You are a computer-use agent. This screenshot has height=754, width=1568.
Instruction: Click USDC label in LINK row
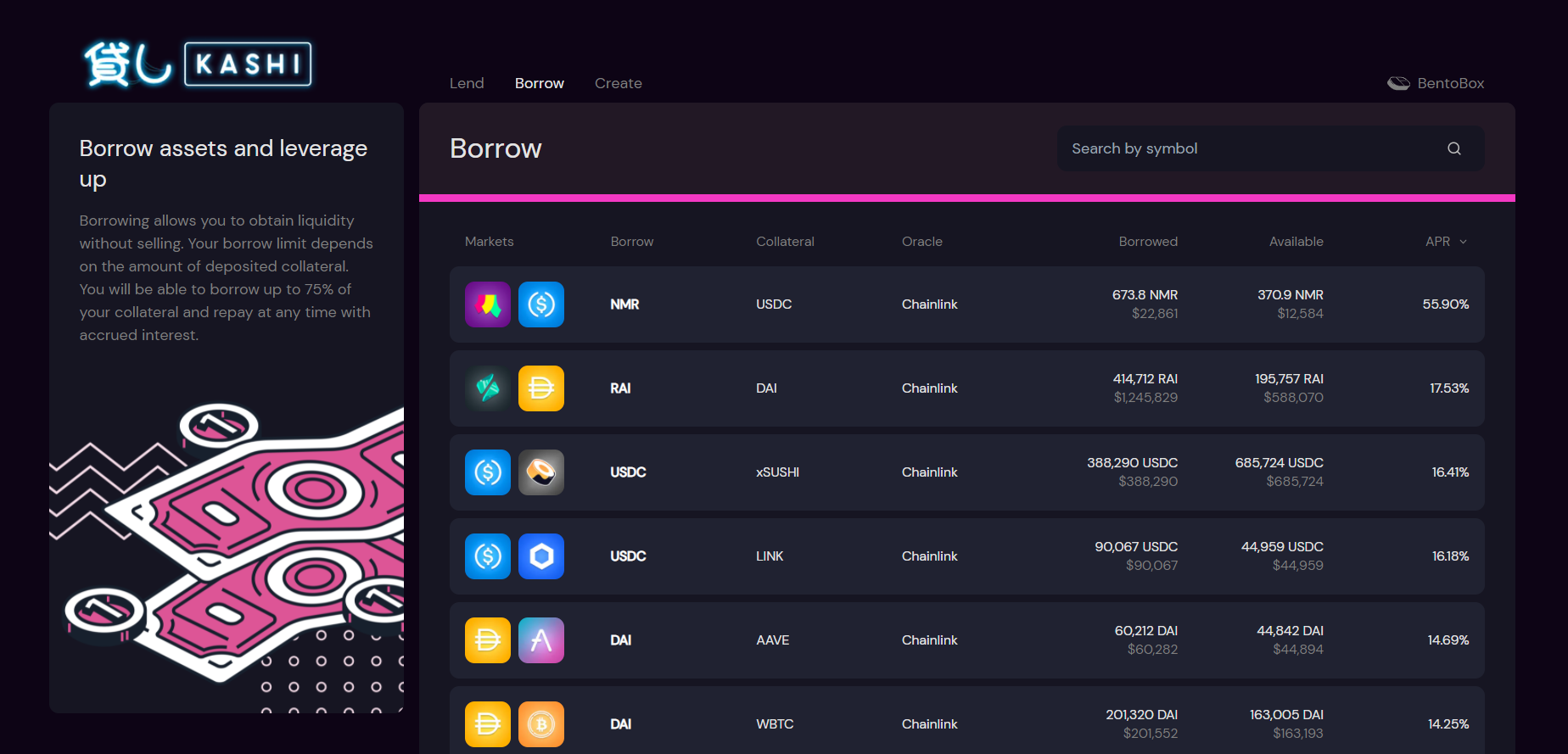click(628, 556)
